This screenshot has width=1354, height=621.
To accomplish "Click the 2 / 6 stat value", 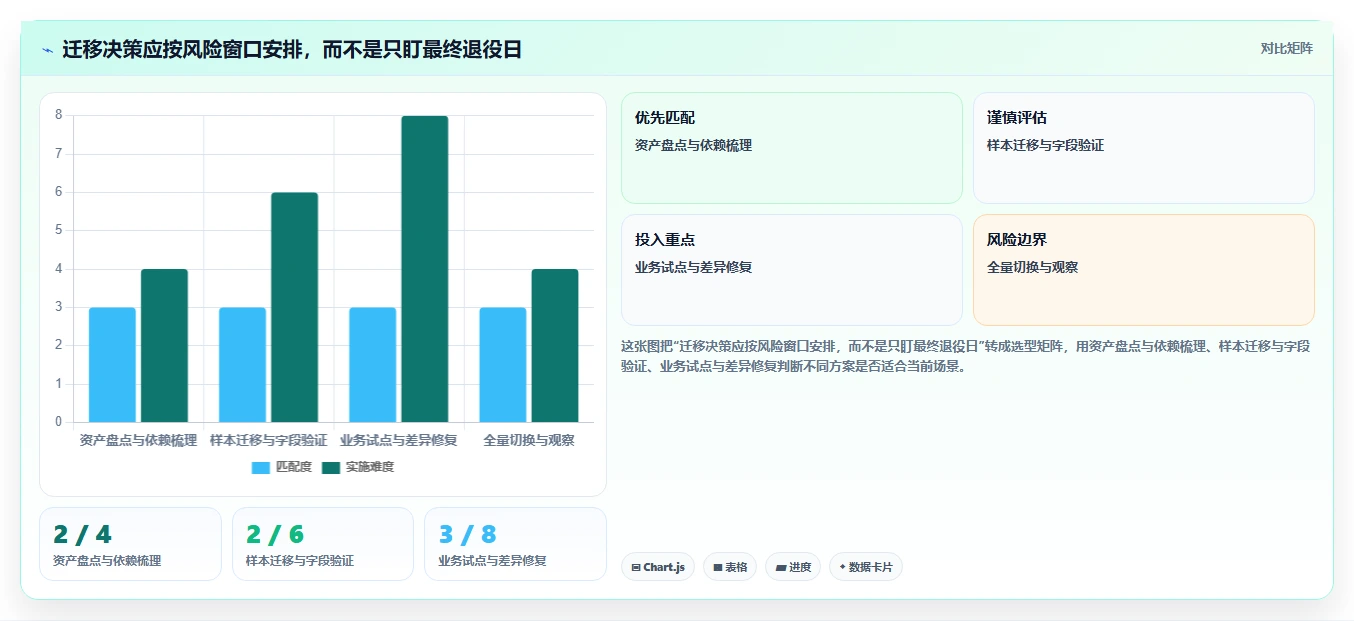I will click(274, 535).
